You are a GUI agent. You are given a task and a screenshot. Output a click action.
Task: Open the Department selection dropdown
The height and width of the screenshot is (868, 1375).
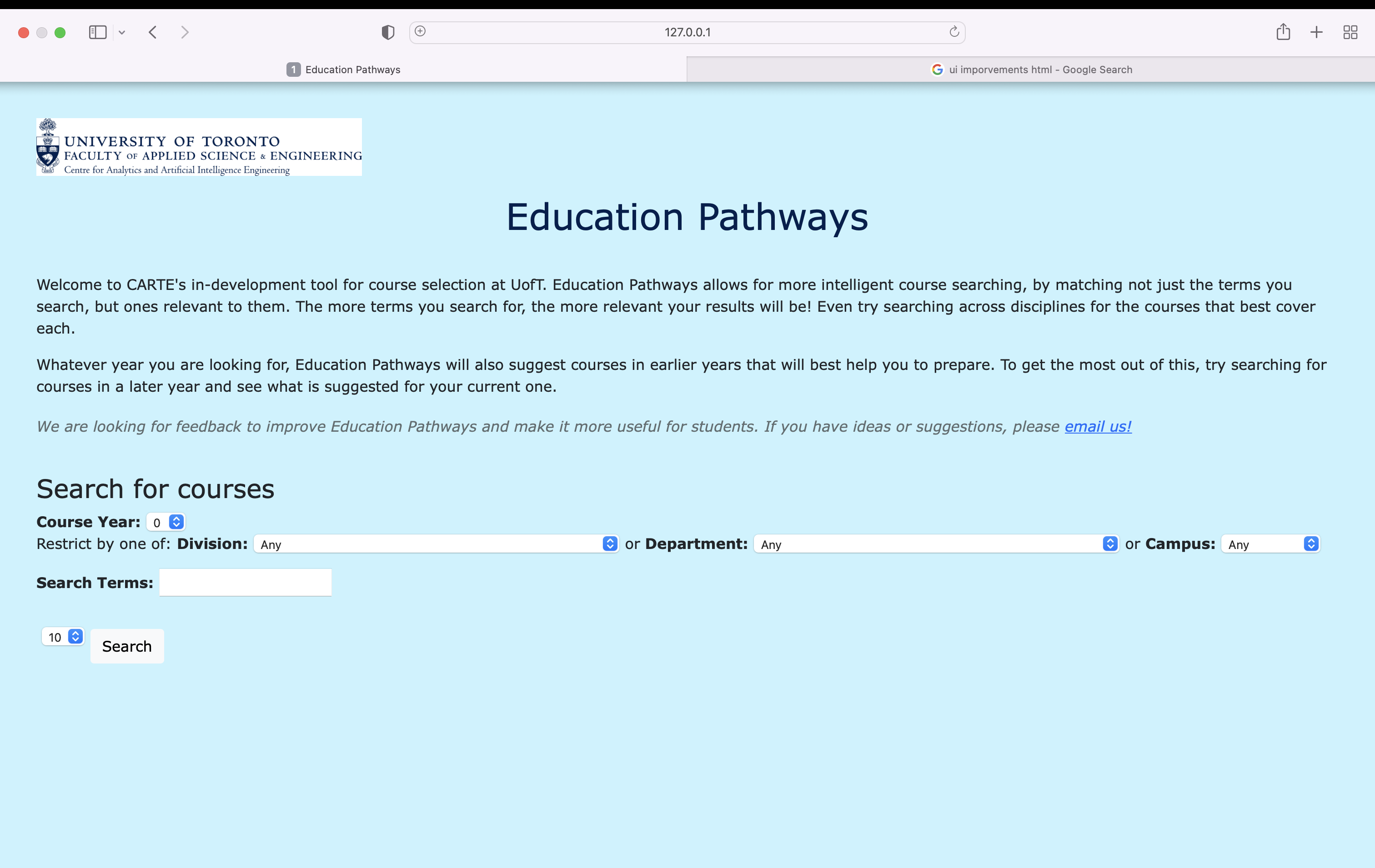936,544
